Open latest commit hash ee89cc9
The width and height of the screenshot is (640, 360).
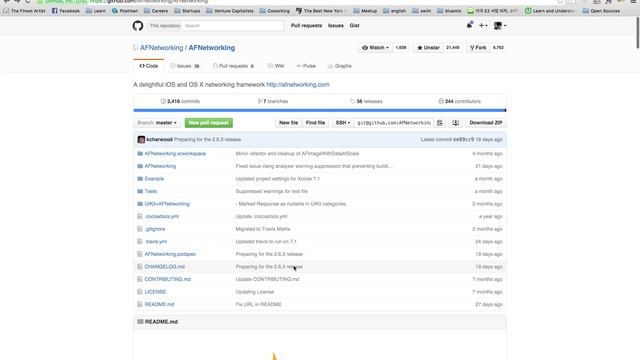463,140
